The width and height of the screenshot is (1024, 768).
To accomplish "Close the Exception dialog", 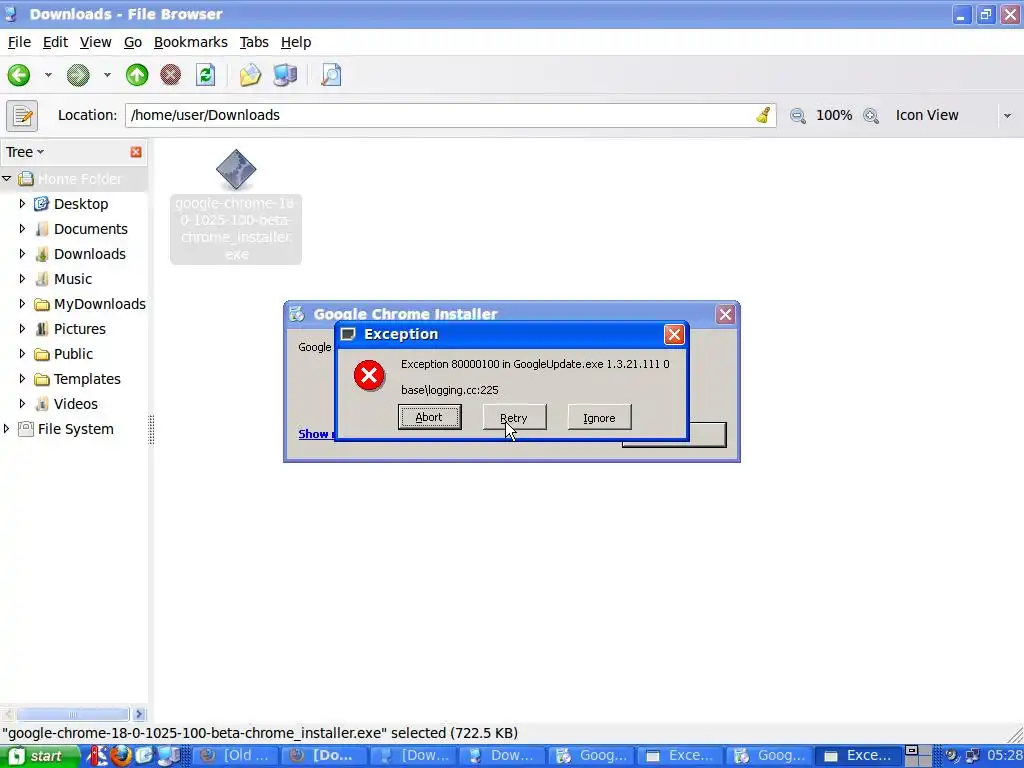I will [x=674, y=334].
